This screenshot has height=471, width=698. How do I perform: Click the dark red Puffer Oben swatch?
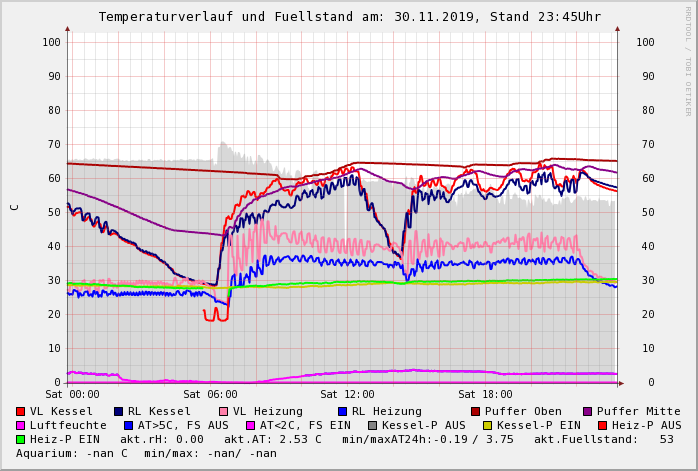point(476,411)
